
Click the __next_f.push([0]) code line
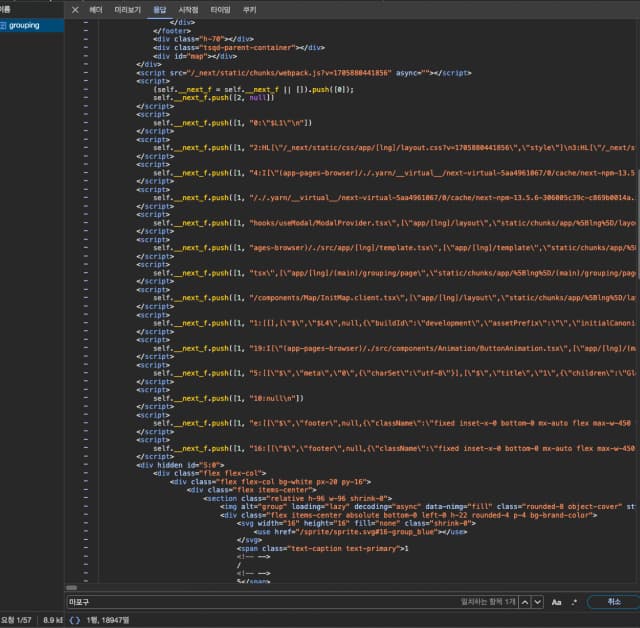pos(253,90)
